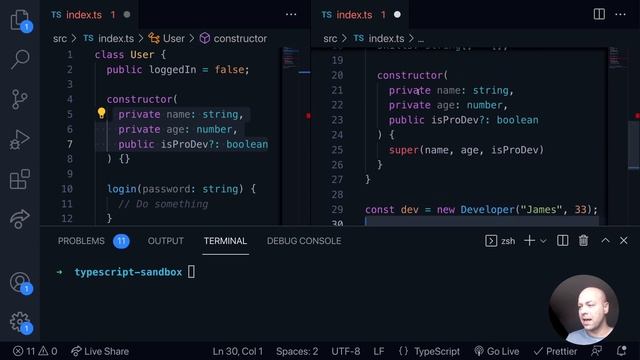Switch to the OUTPUT tab
The height and width of the screenshot is (360, 640).
click(x=166, y=241)
